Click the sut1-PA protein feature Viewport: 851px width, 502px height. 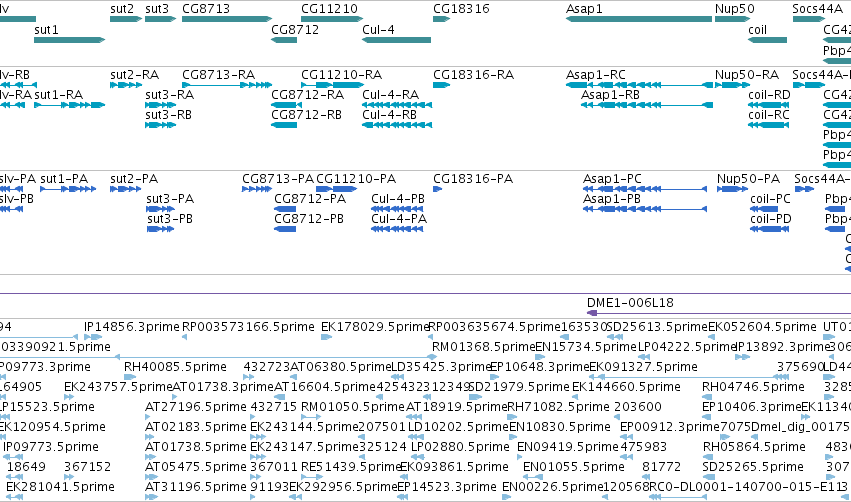click(x=68, y=189)
